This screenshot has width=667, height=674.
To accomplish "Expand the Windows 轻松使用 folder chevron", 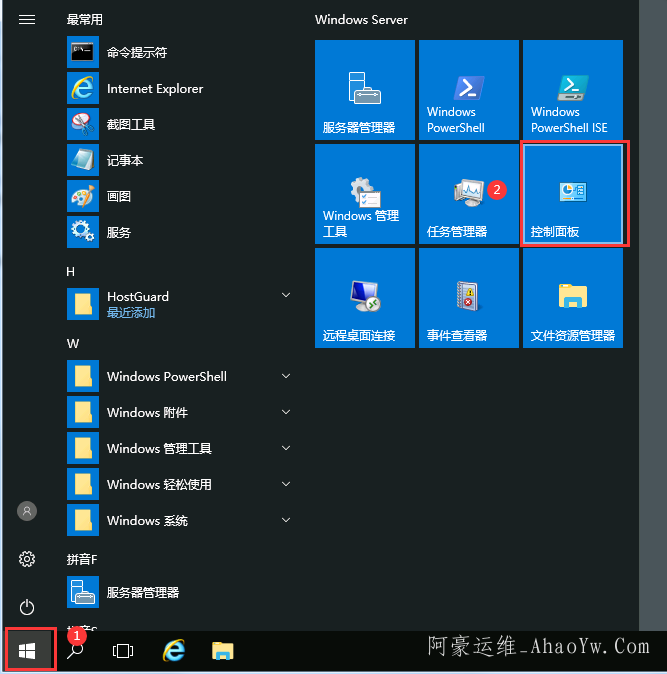I will pyautogui.click(x=286, y=484).
